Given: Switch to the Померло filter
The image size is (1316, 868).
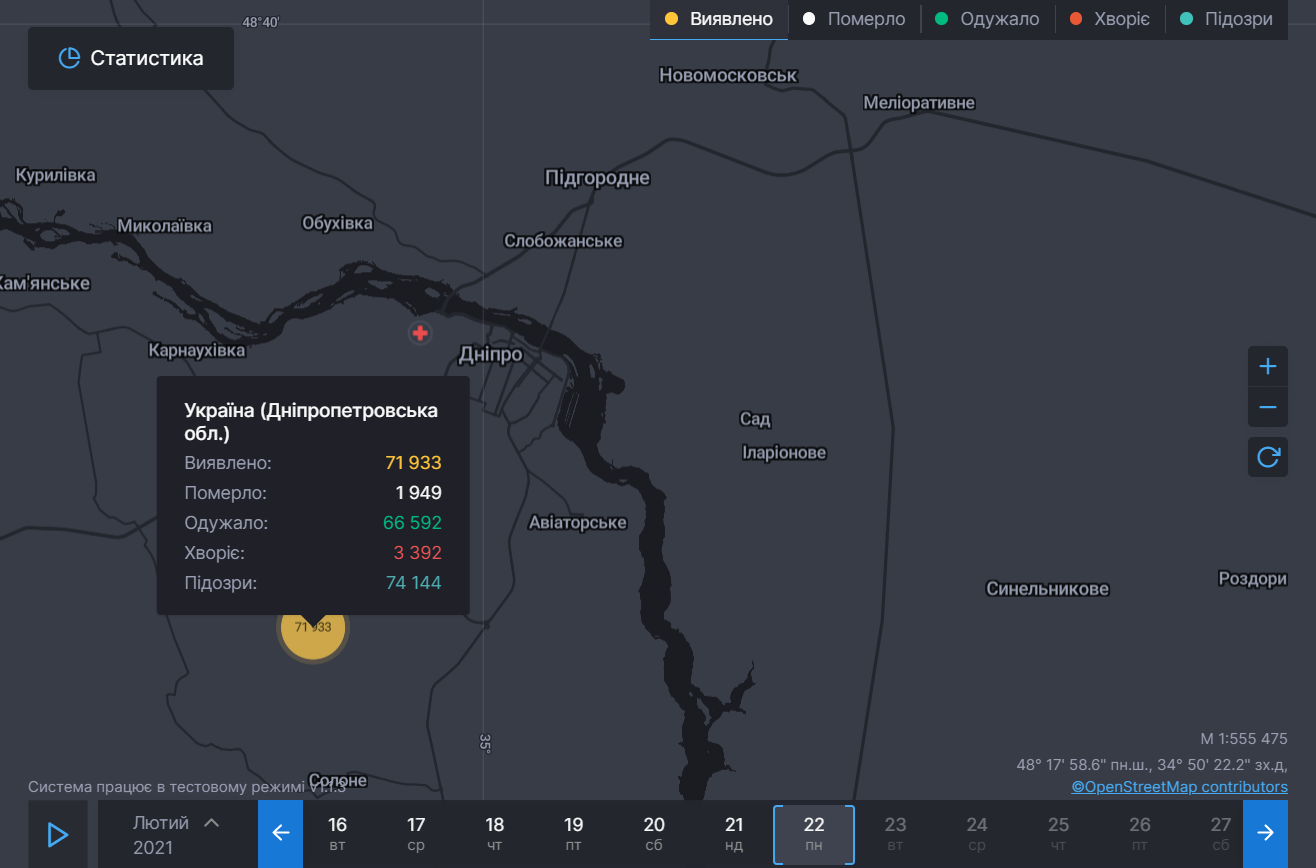Looking at the screenshot, I should pyautogui.click(x=854, y=19).
